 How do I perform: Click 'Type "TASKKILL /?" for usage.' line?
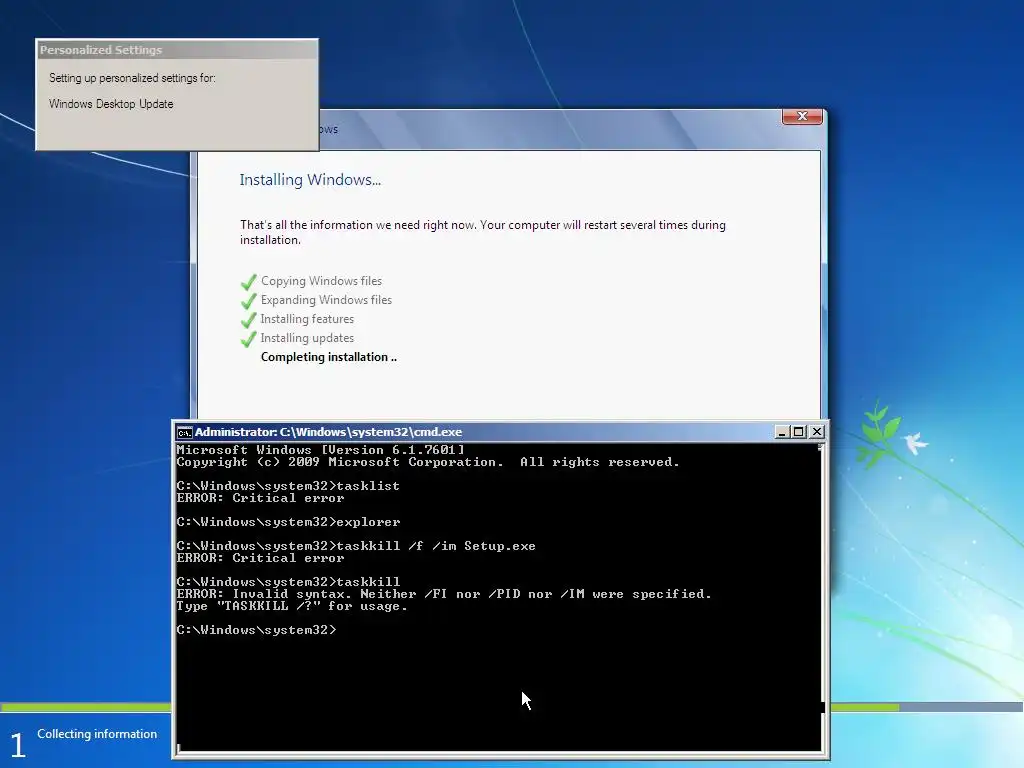click(292, 606)
